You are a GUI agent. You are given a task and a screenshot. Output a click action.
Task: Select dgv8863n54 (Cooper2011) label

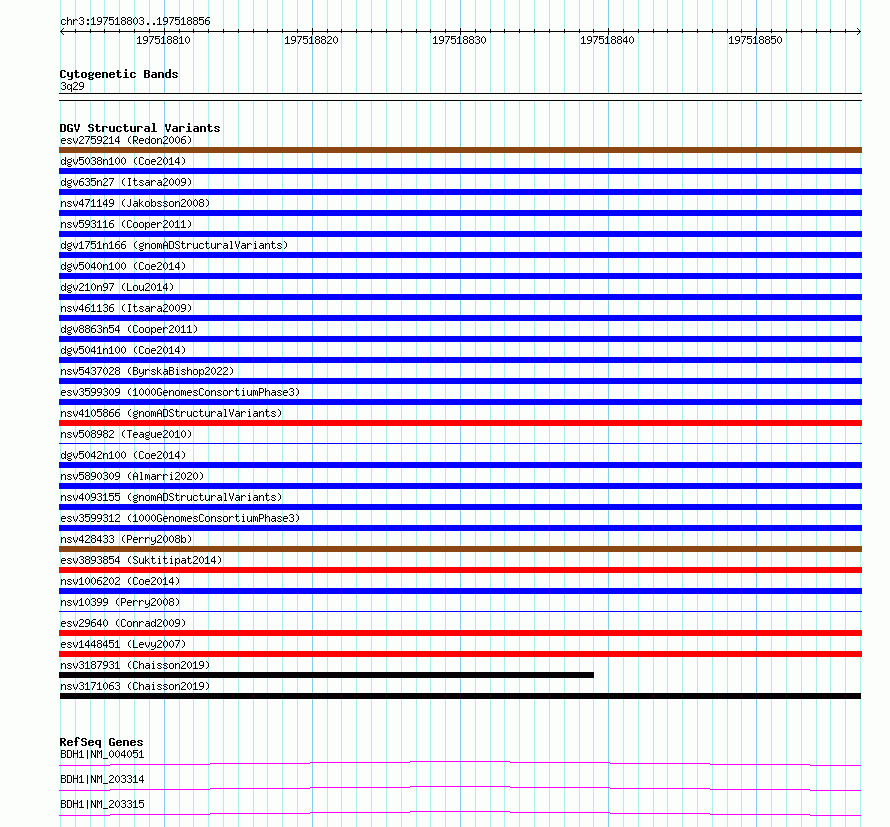(x=129, y=329)
